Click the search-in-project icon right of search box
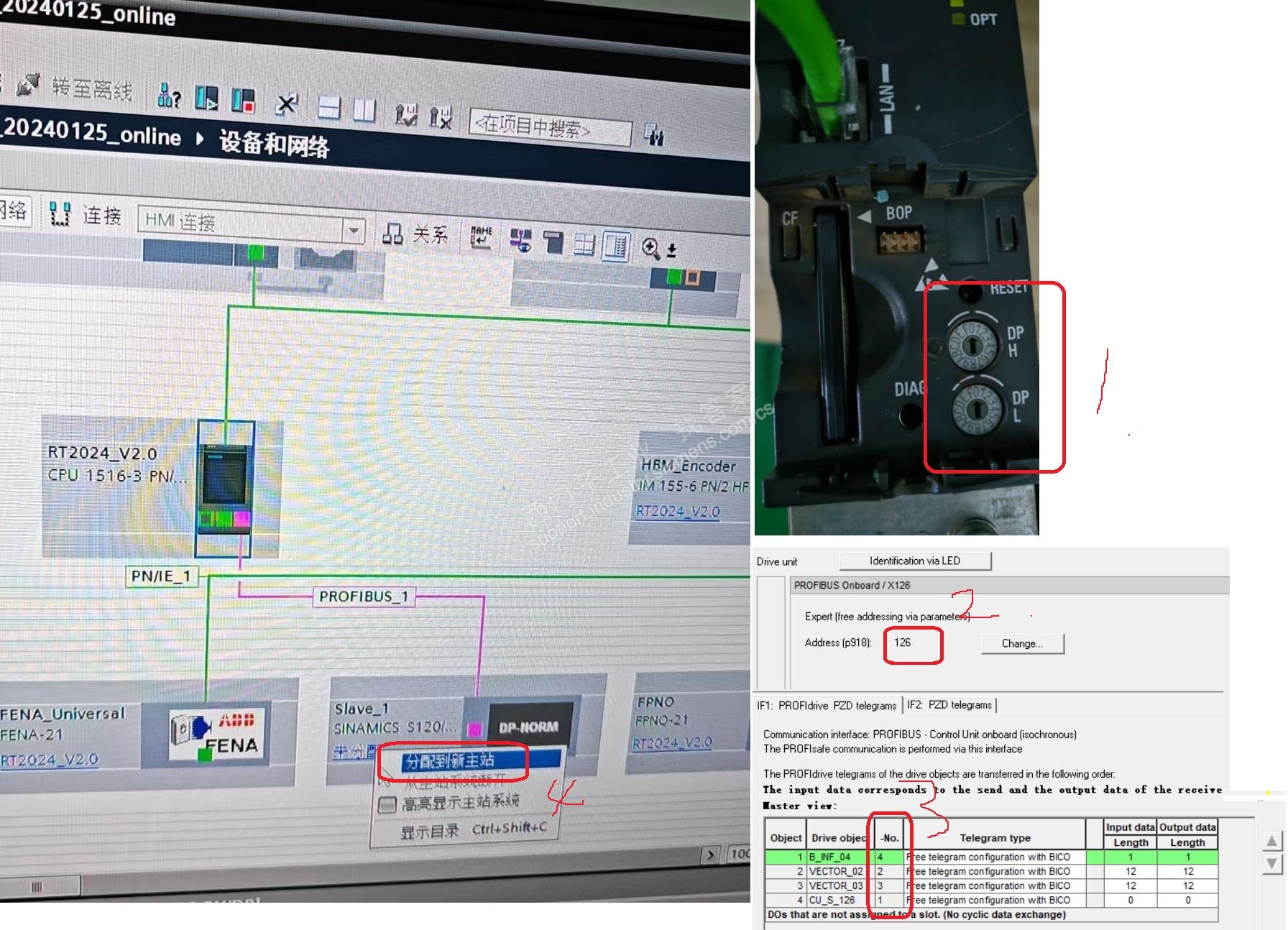The width and height of the screenshot is (1288, 930). coord(653,134)
